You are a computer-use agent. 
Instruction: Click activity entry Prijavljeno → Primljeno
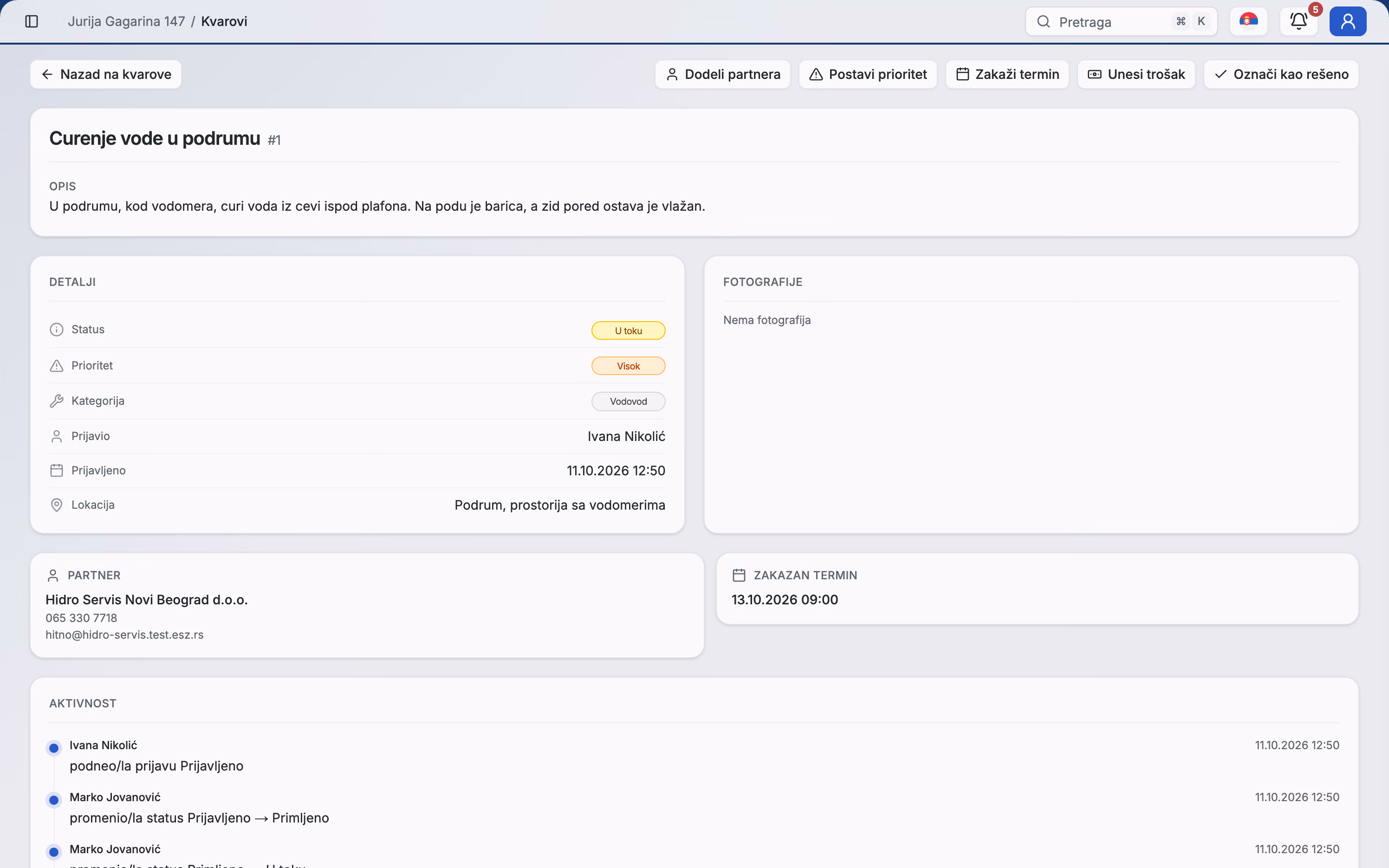[199, 818]
